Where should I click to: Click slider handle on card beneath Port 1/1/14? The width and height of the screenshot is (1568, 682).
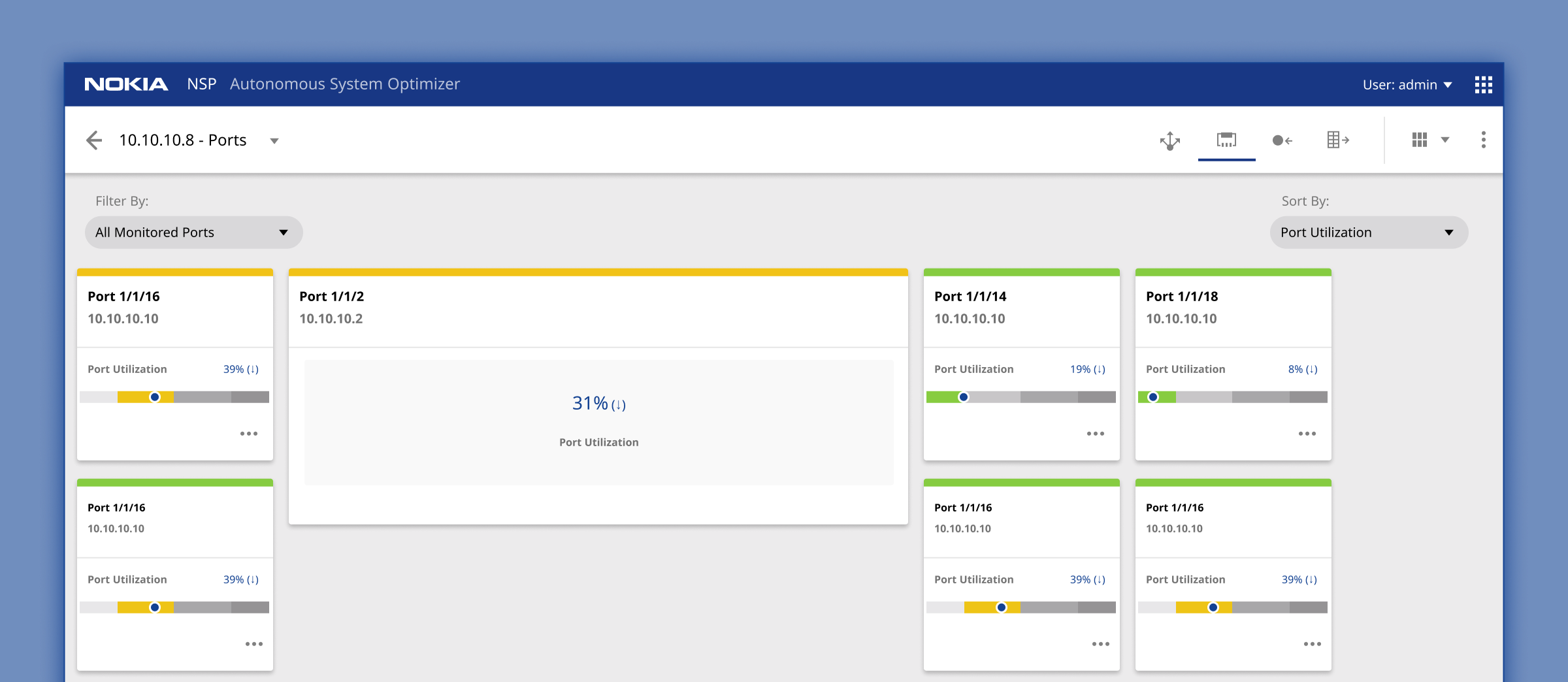[x=1002, y=608]
